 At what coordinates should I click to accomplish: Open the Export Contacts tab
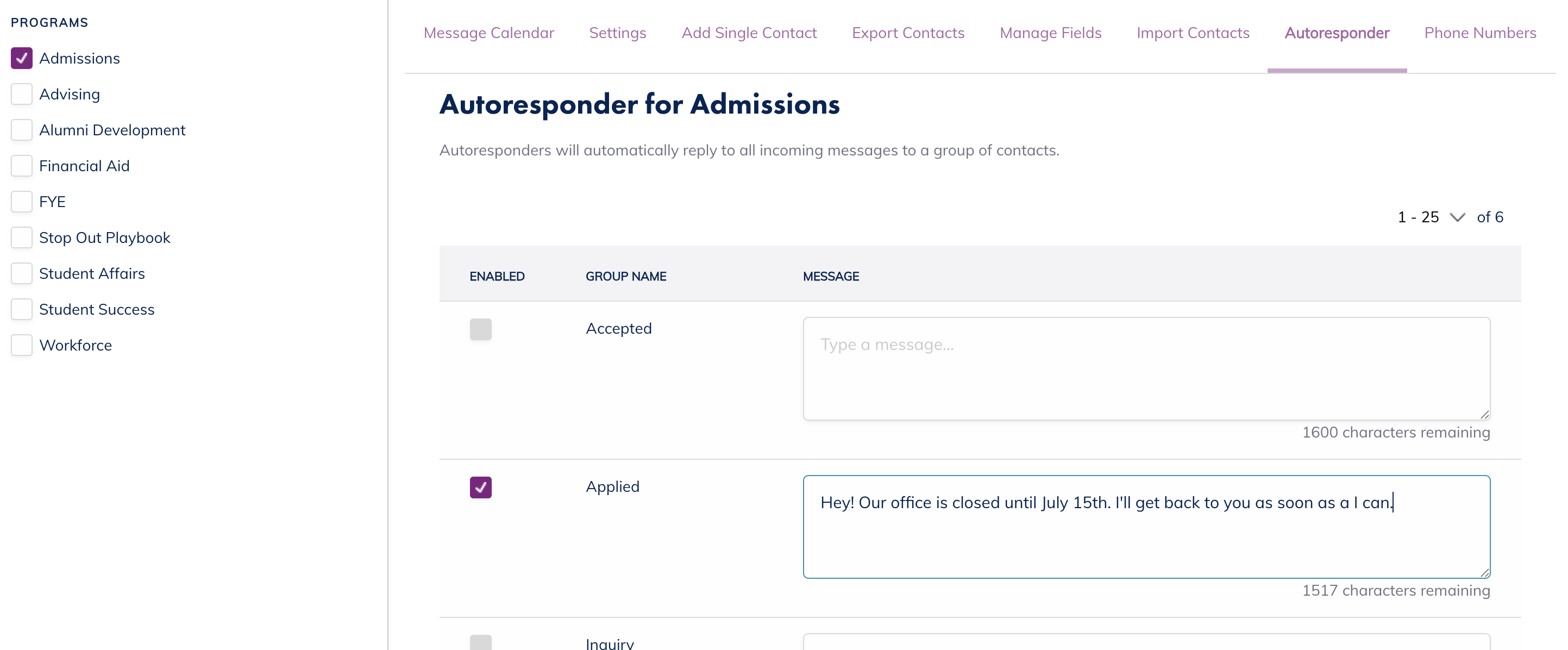(x=907, y=33)
